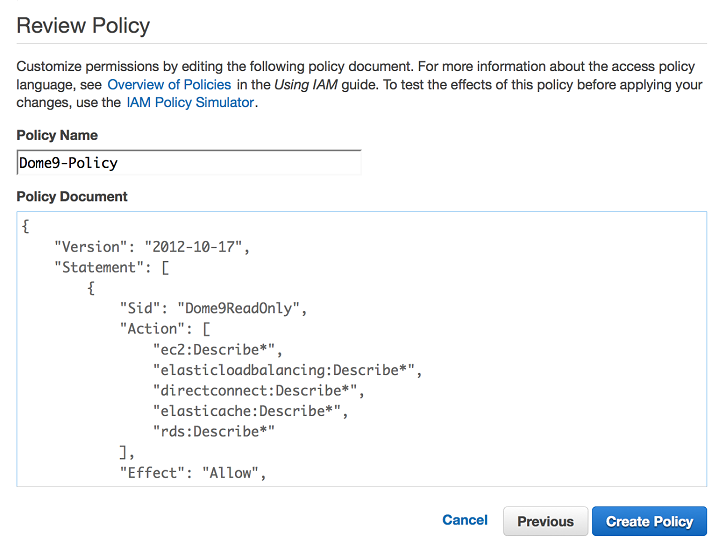Image resolution: width=726 pixels, height=550 pixels.
Task: Click the "Action": [ line
Action: [x=165, y=329]
